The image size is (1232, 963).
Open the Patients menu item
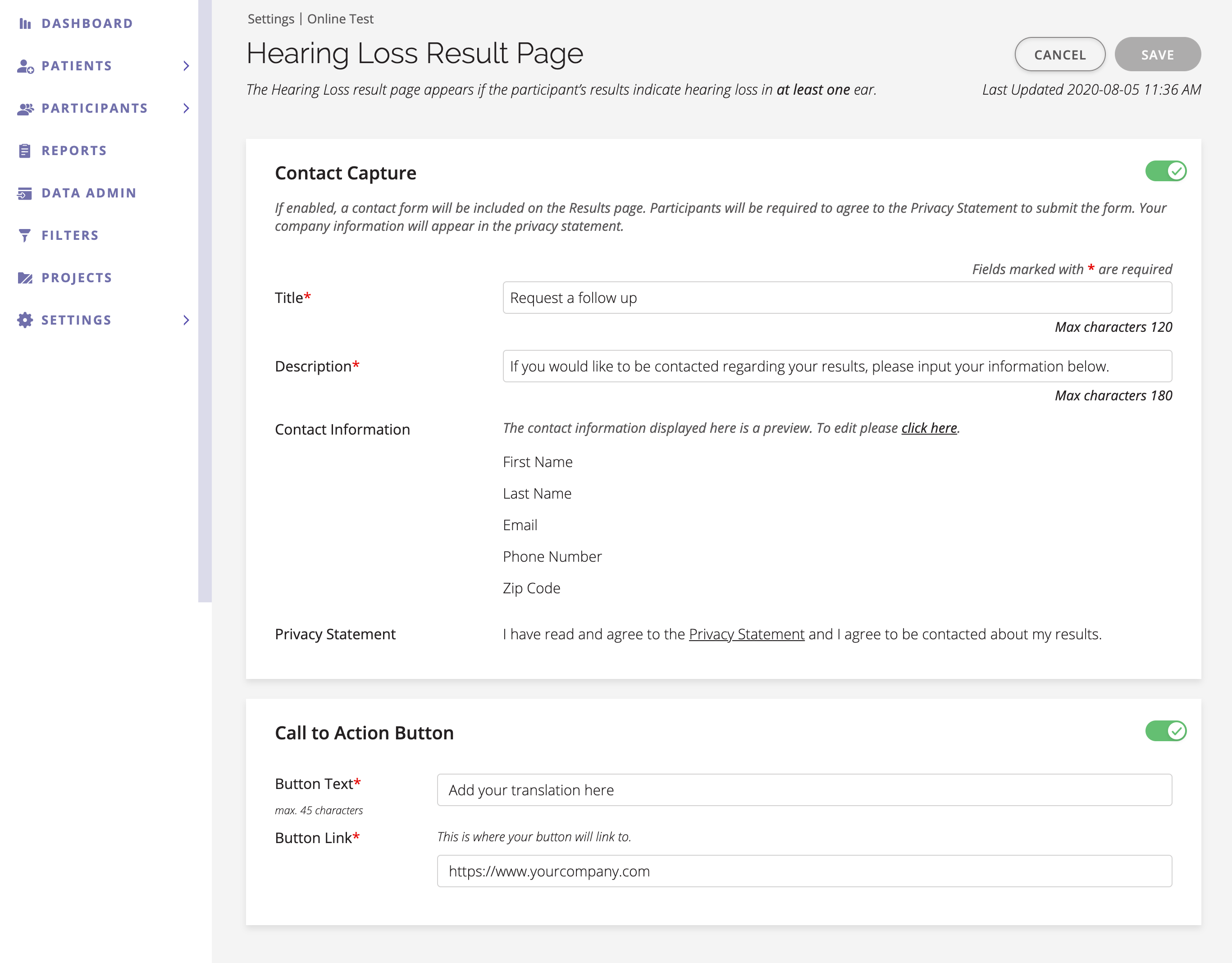[x=77, y=66]
